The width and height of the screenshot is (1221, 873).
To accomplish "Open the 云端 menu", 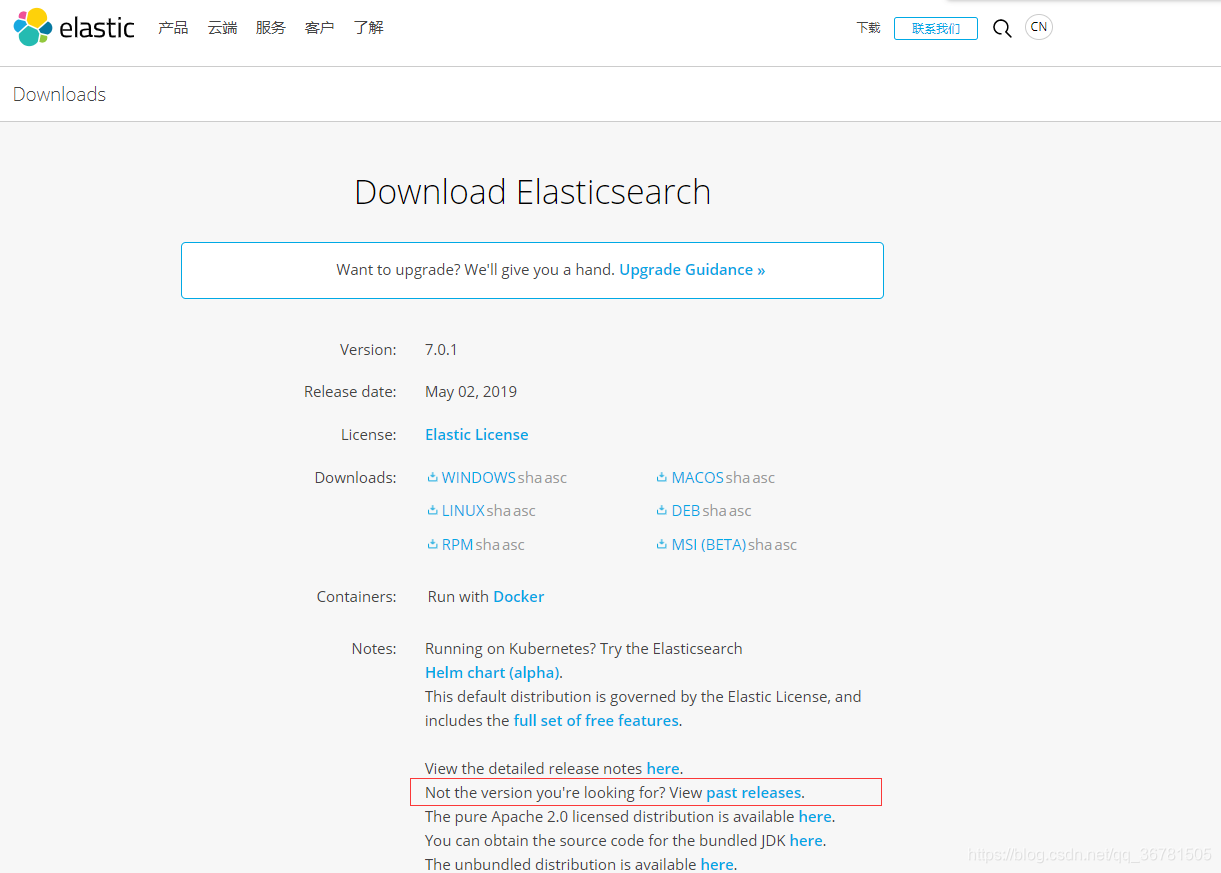I will pyautogui.click(x=222, y=28).
